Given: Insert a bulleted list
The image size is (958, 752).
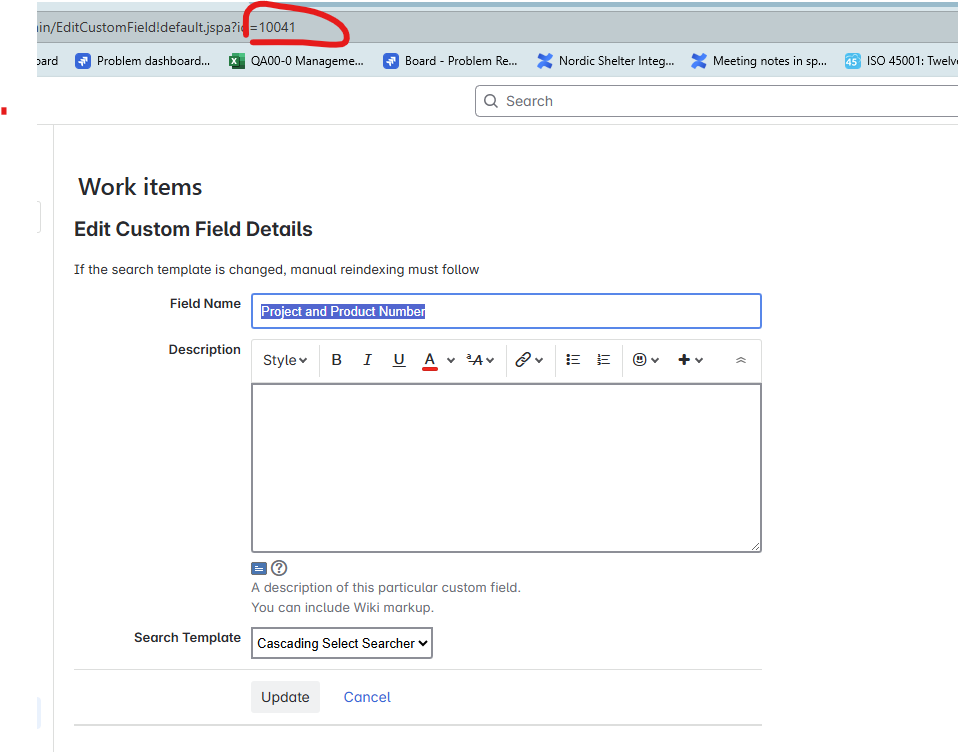Looking at the screenshot, I should (x=572, y=360).
